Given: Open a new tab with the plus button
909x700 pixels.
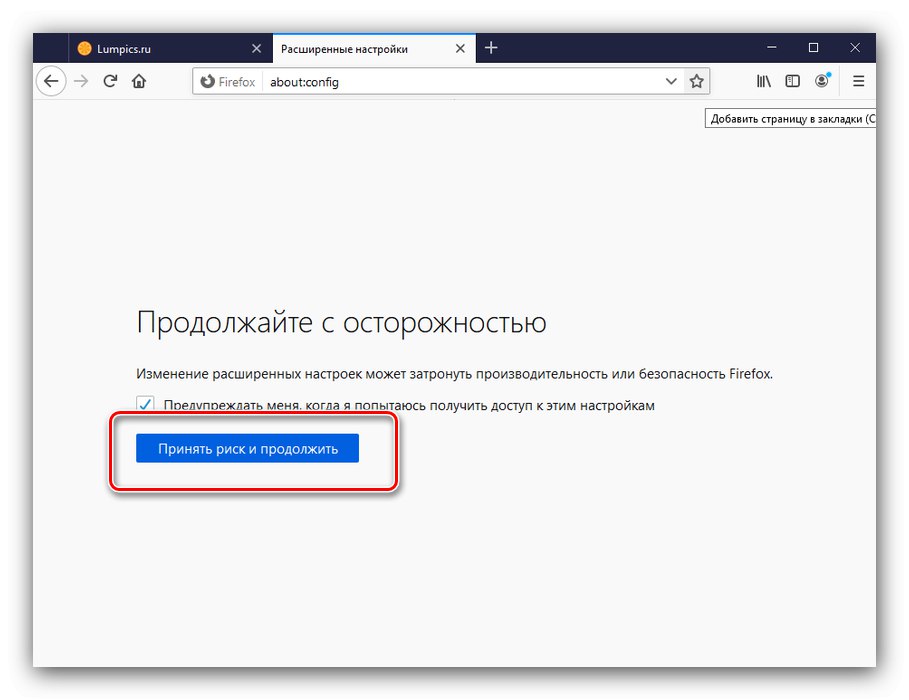Looking at the screenshot, I should point(491,47).
